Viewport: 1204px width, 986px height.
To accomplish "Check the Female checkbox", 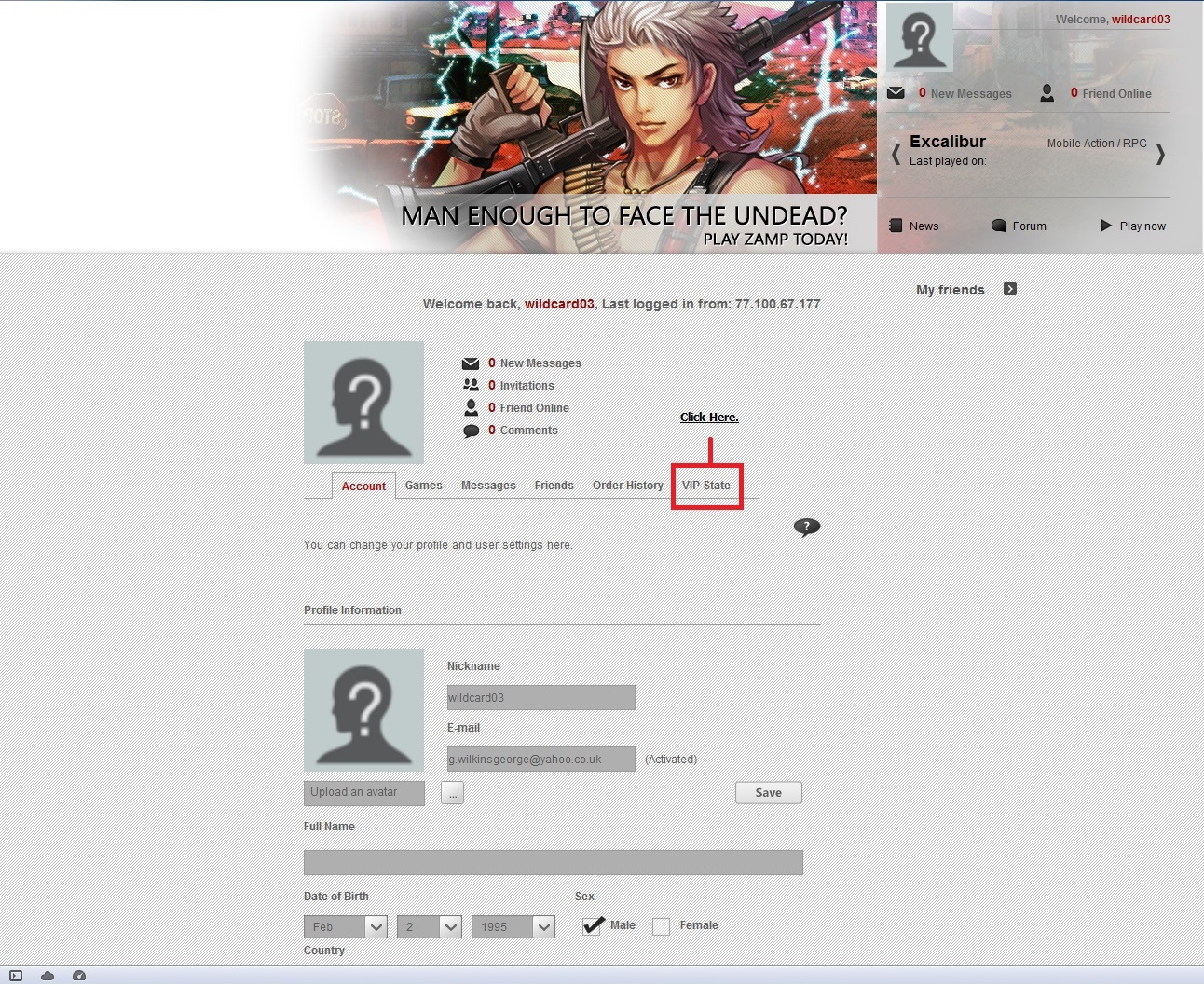I will 661,926.
